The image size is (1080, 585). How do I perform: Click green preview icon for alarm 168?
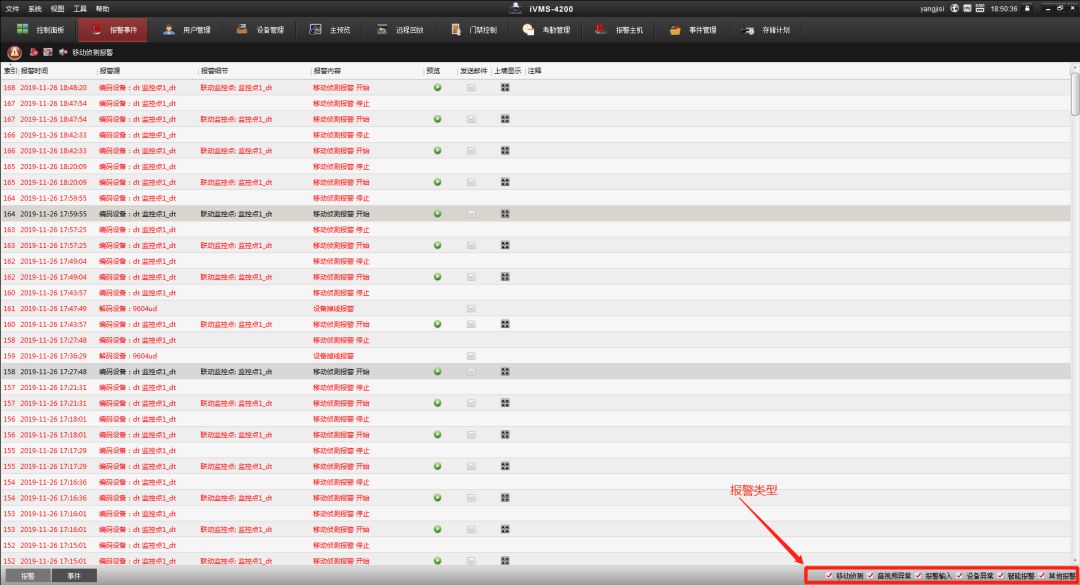click(437, 87)
